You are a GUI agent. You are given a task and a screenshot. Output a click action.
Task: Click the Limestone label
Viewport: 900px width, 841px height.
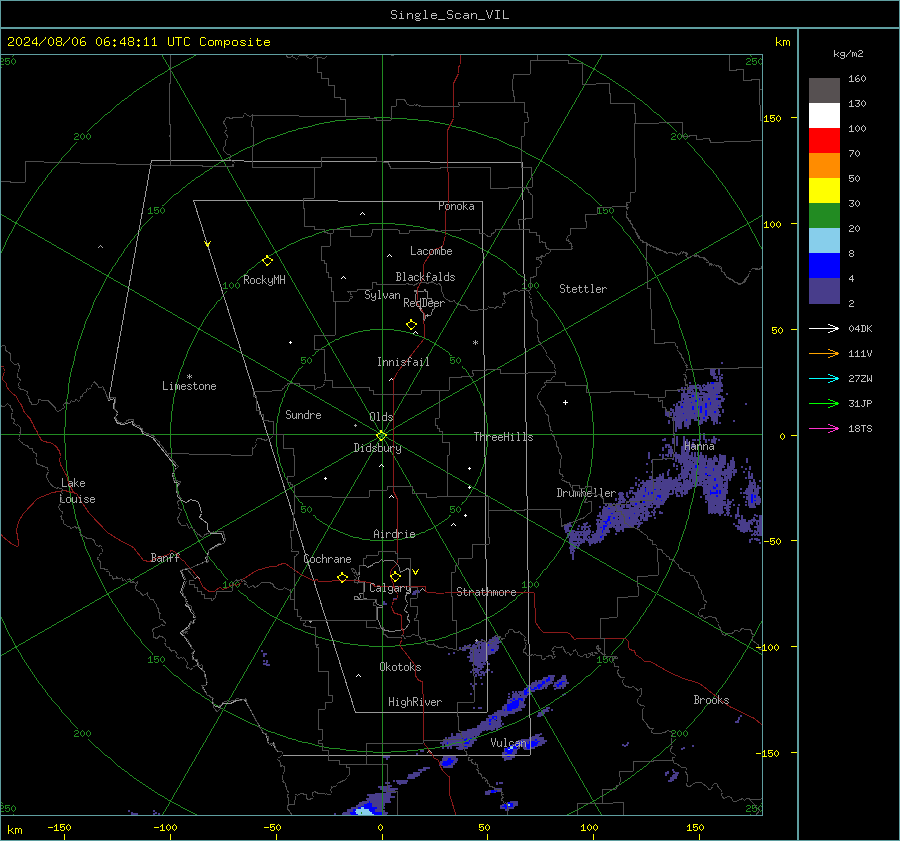[x=189, y=386]
